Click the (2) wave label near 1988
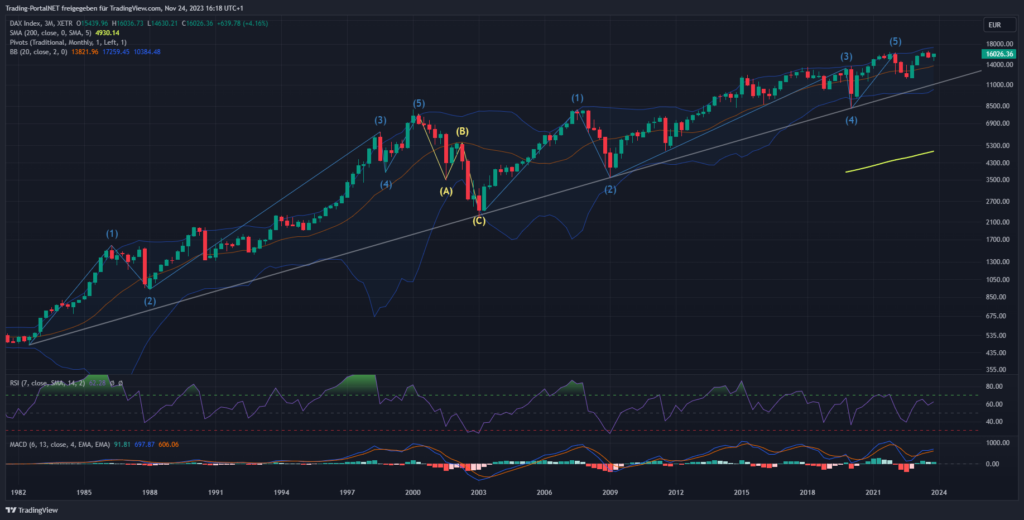This screenshot has height=520, width=1024. (x=150, y=300)
